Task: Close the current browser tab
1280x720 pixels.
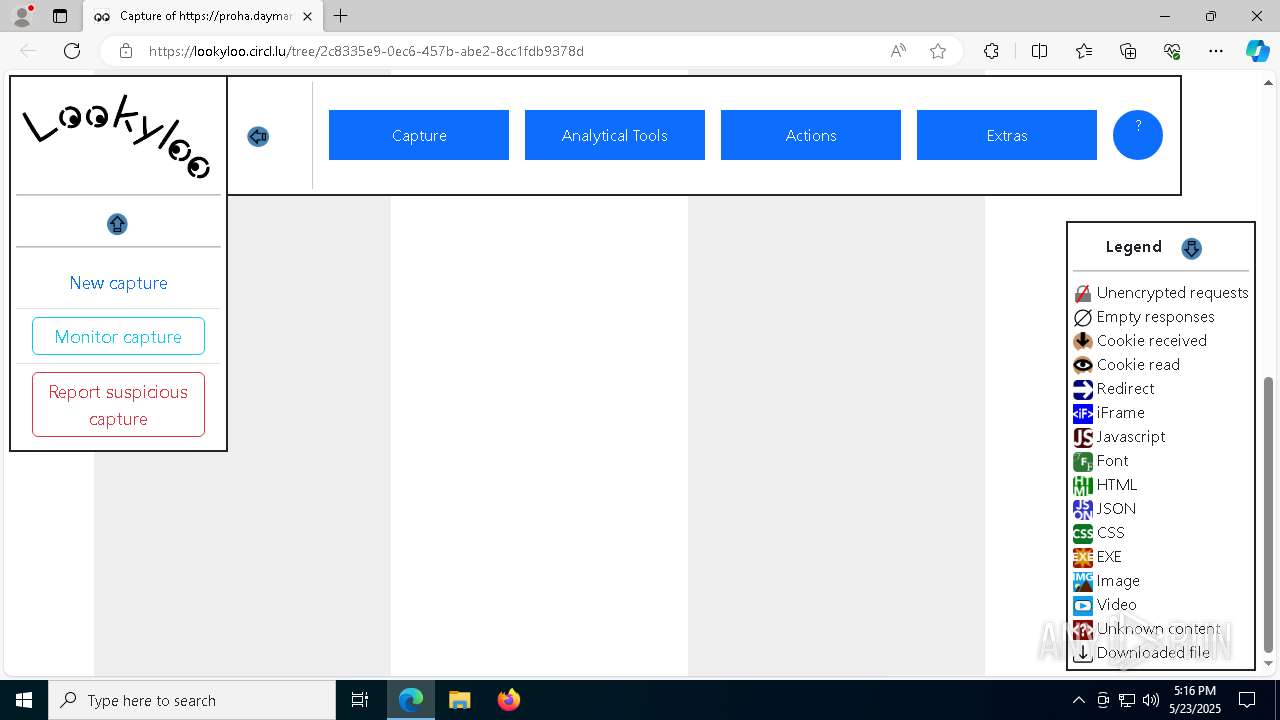Action: 307,16
